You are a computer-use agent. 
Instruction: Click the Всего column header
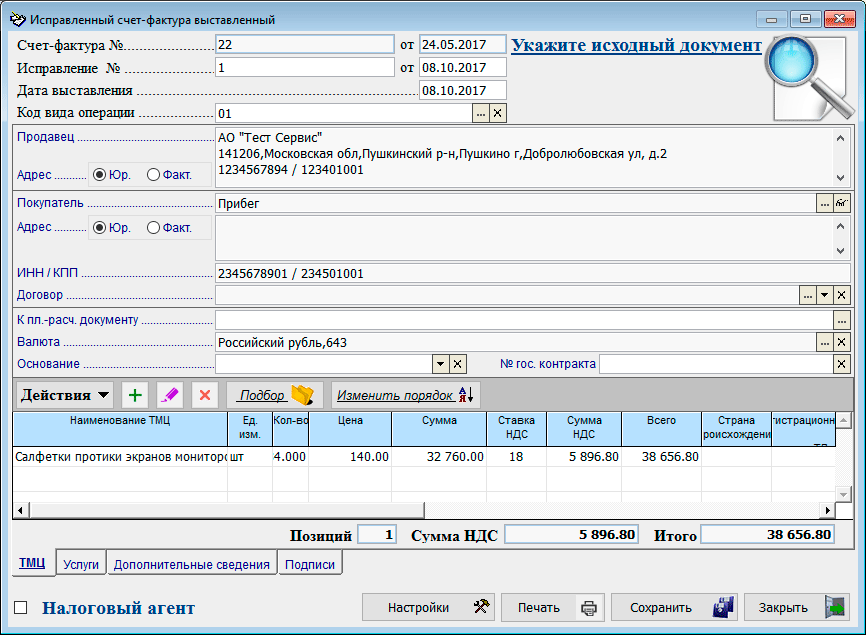point(661,428)
